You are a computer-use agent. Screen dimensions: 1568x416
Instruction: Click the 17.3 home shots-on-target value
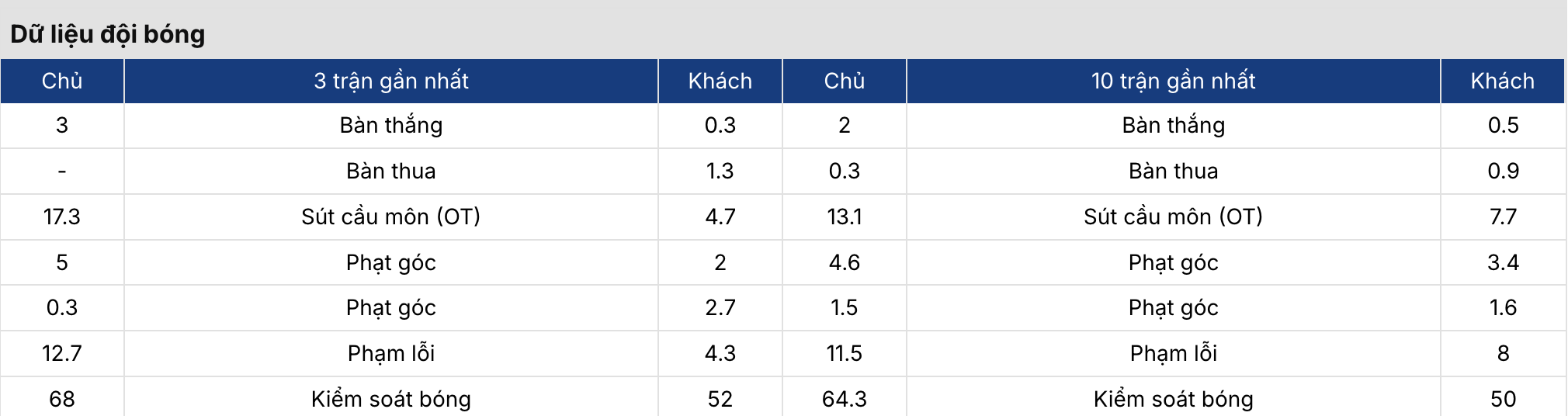click(x=62, y=217)
